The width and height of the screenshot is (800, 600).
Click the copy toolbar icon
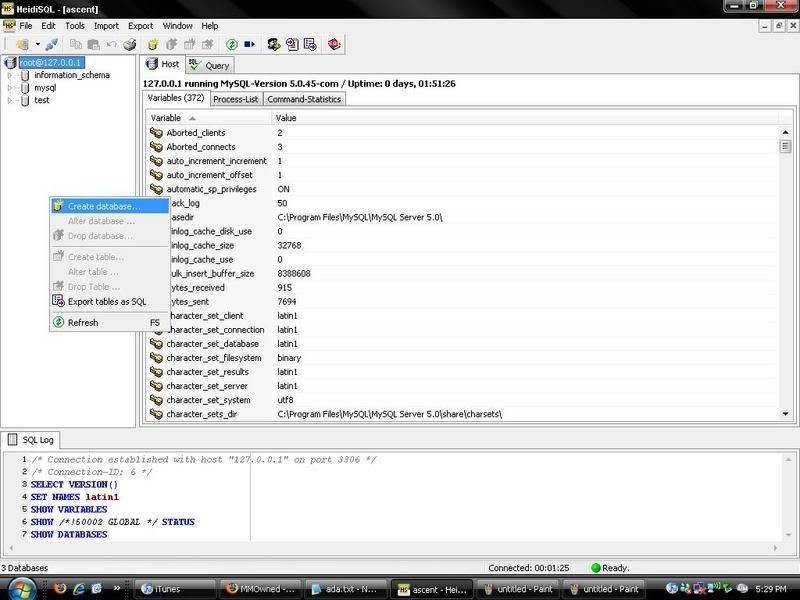pyautogui.click(x=76, y=44)
